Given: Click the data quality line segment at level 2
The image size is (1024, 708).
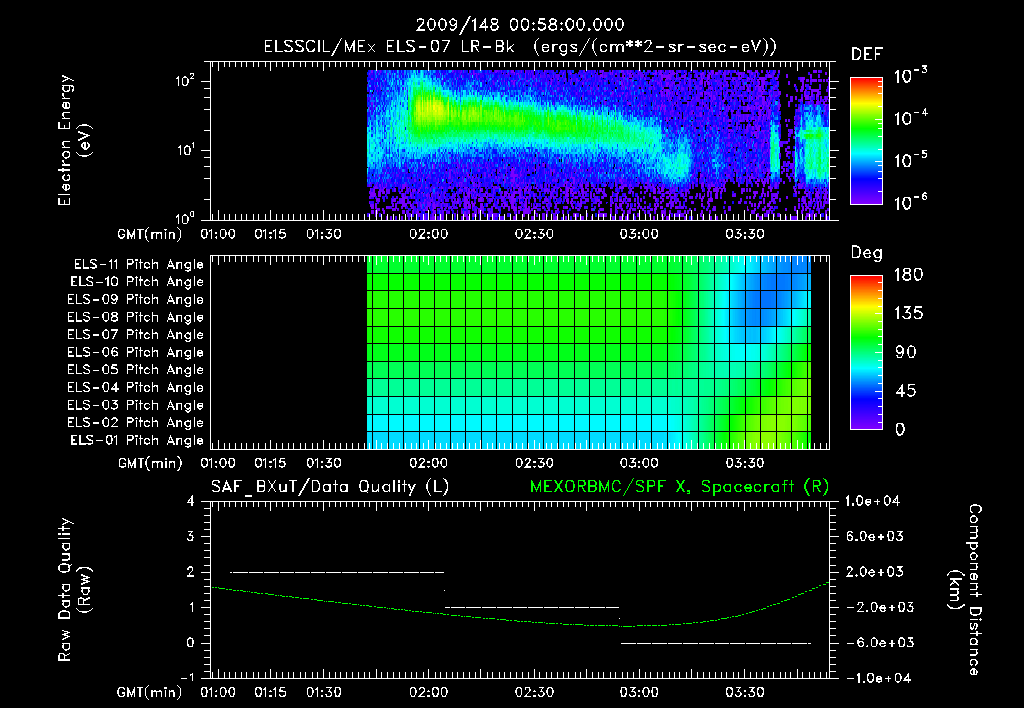Looking at the screenshot, I should [337, 572].
